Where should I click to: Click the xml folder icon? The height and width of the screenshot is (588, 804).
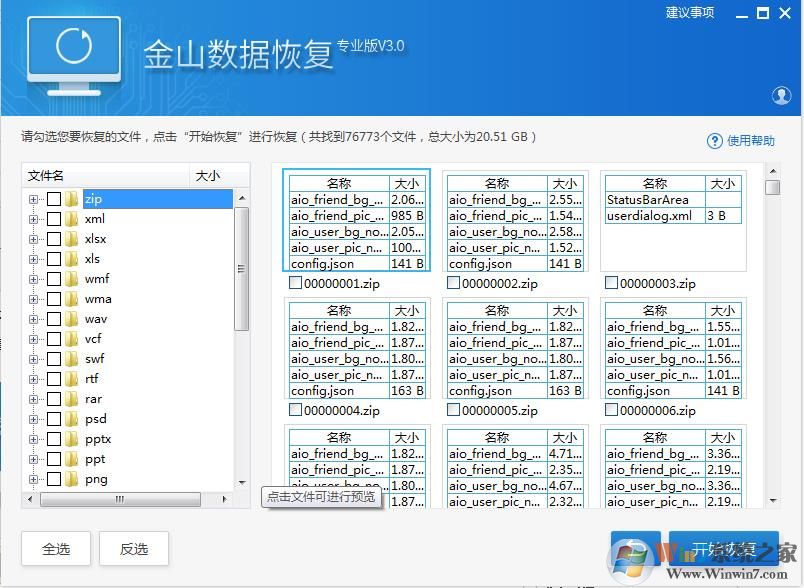point(72,219)
